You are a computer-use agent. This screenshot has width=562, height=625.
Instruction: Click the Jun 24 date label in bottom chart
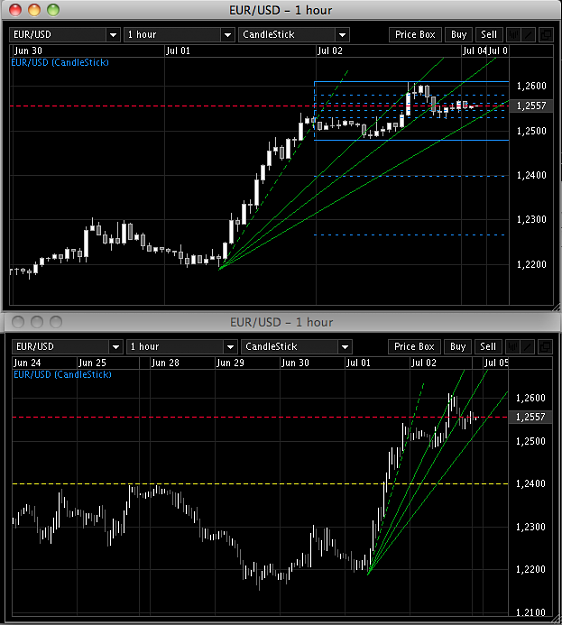(x=27, y=363)
